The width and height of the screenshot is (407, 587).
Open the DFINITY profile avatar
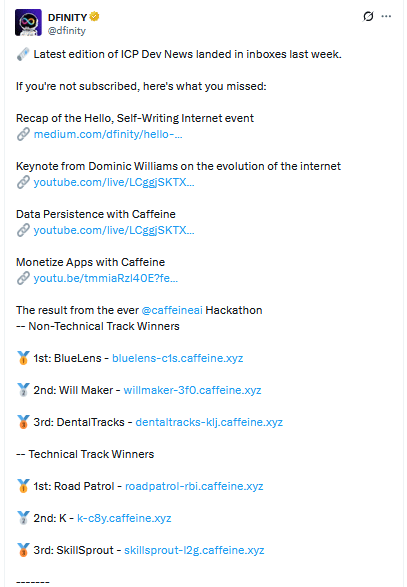click(x=28, y=22)
